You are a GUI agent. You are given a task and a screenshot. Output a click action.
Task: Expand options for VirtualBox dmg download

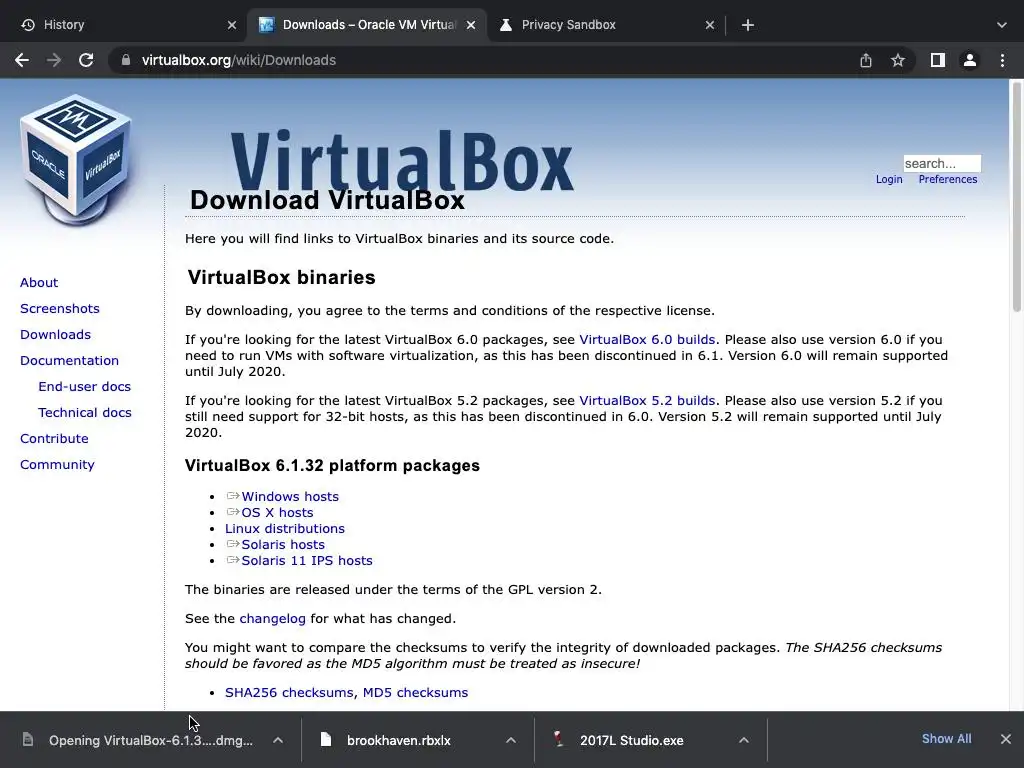tap(278, 741)
